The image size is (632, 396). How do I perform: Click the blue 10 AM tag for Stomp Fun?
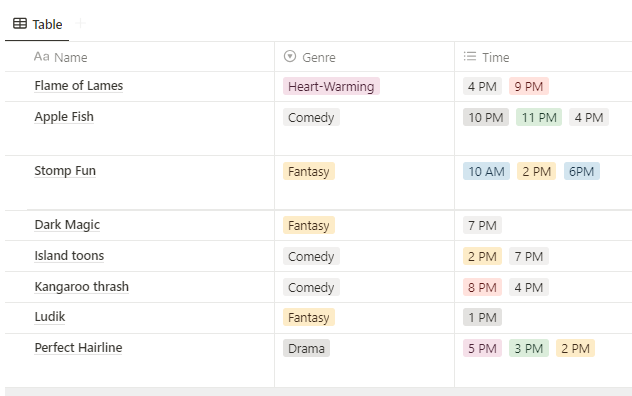[x=486, y=171]
